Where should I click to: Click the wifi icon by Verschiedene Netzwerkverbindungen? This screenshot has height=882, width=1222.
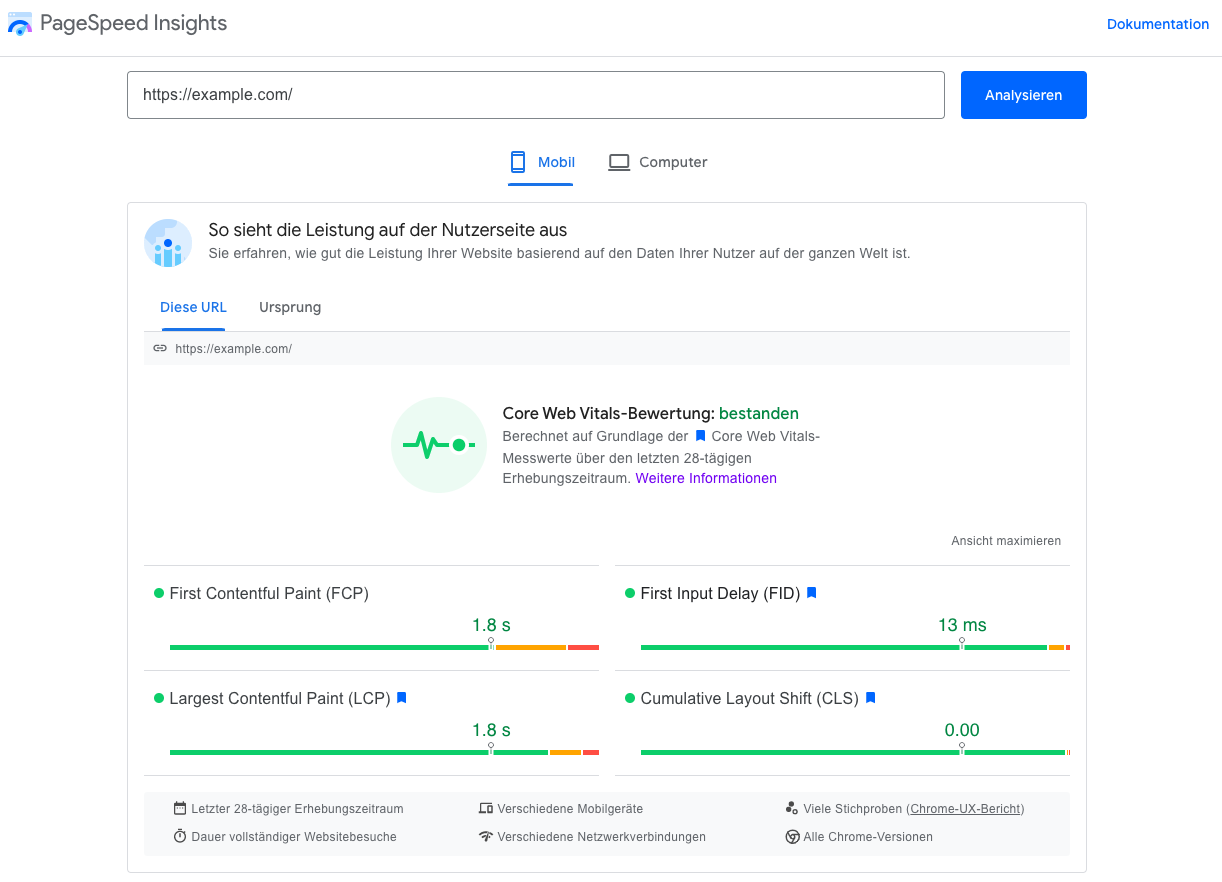point(486,836)
